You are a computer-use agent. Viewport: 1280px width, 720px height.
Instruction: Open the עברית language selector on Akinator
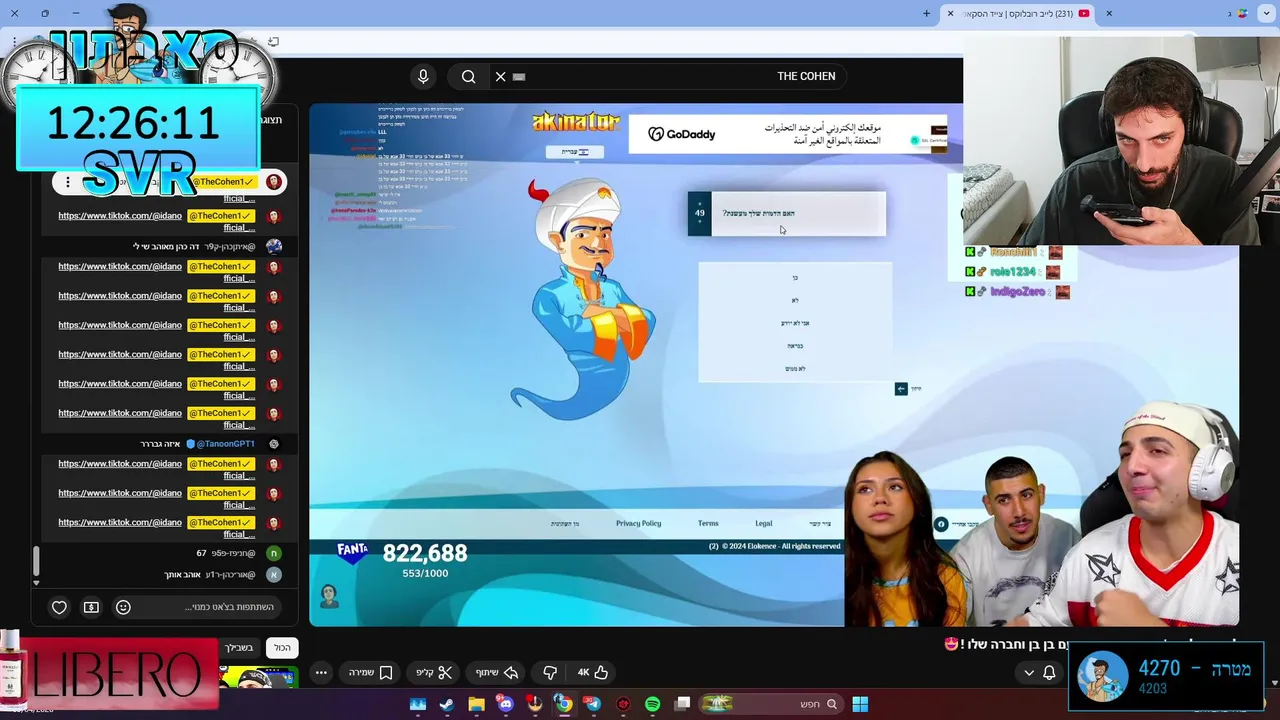(x=574, y=152)
